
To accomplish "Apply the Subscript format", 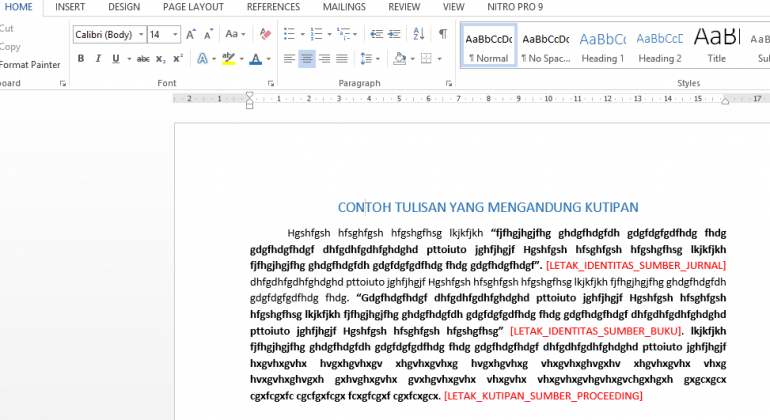I will (161, 59).
